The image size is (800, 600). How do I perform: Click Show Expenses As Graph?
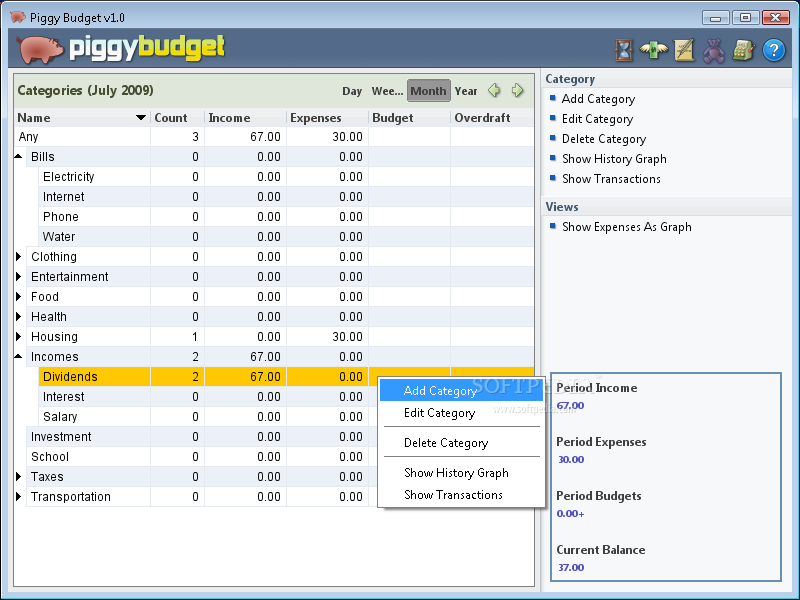[x=627, y=227]
